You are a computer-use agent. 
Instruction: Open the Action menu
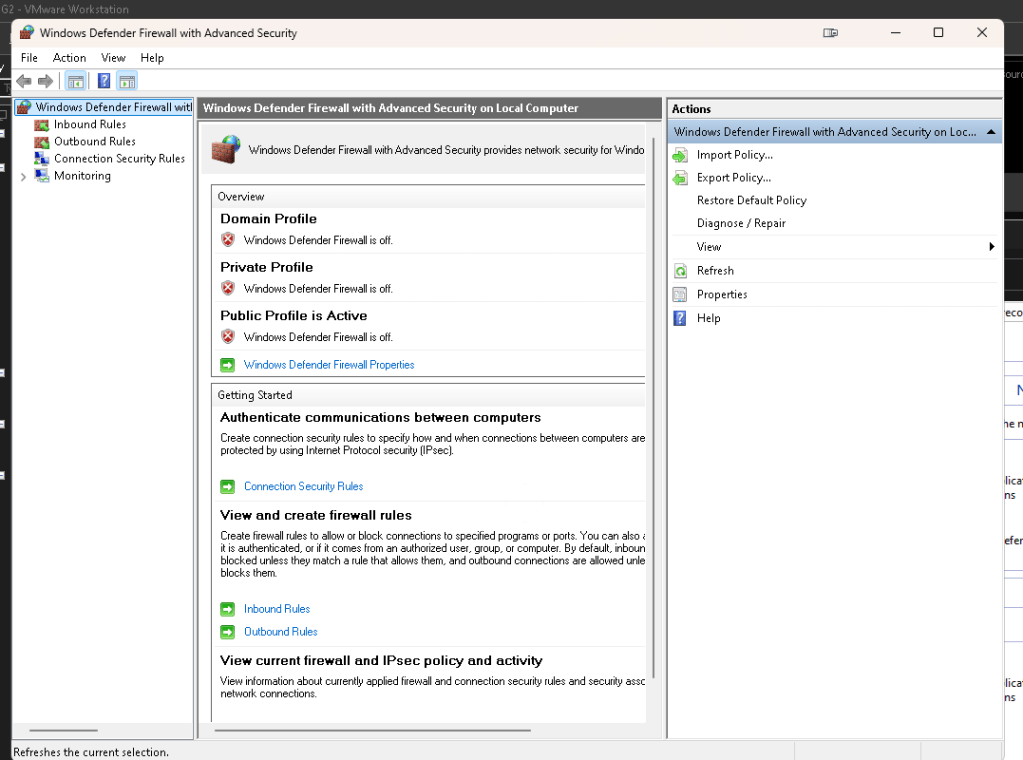pos(69,57)
